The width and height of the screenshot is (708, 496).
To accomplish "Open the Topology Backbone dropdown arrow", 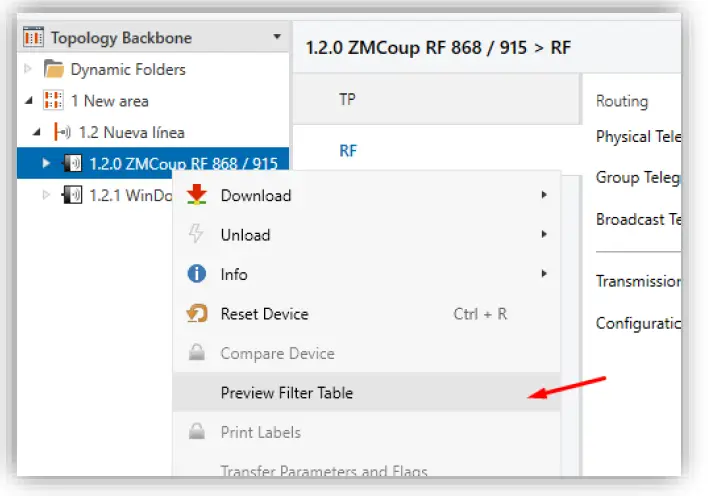I will (276, 38).
